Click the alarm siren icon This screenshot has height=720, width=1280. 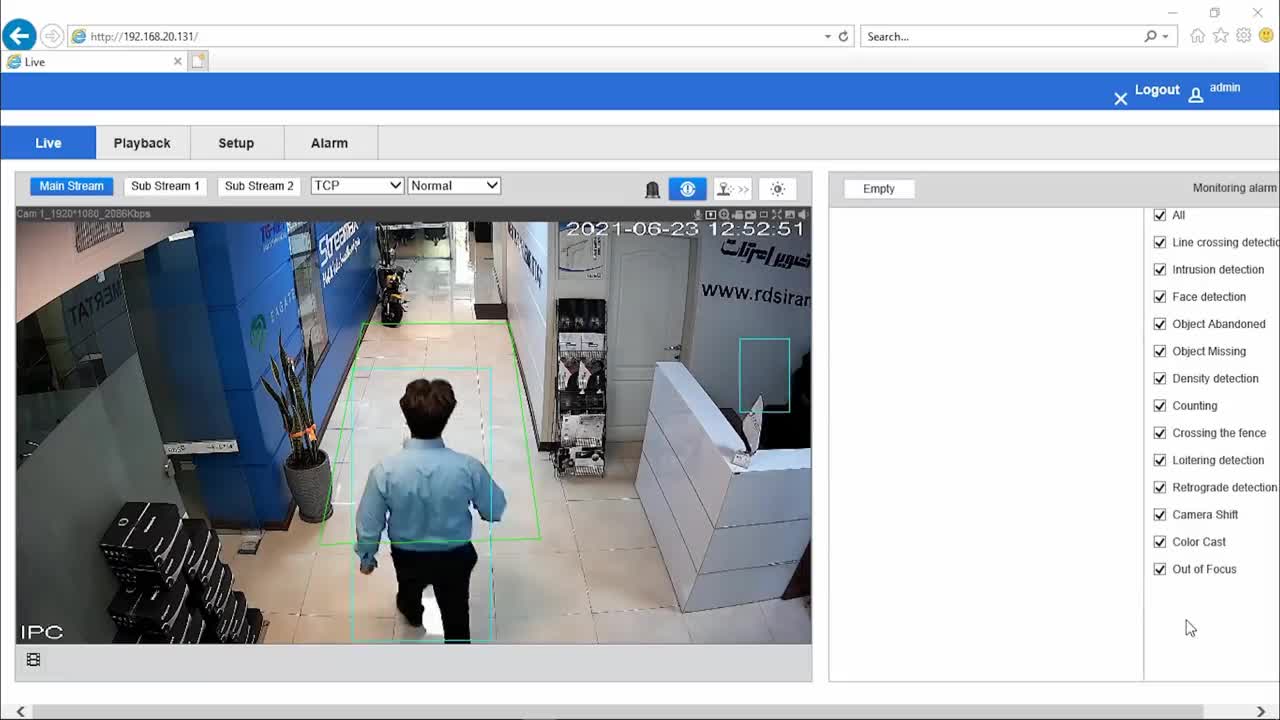[652, 189]
